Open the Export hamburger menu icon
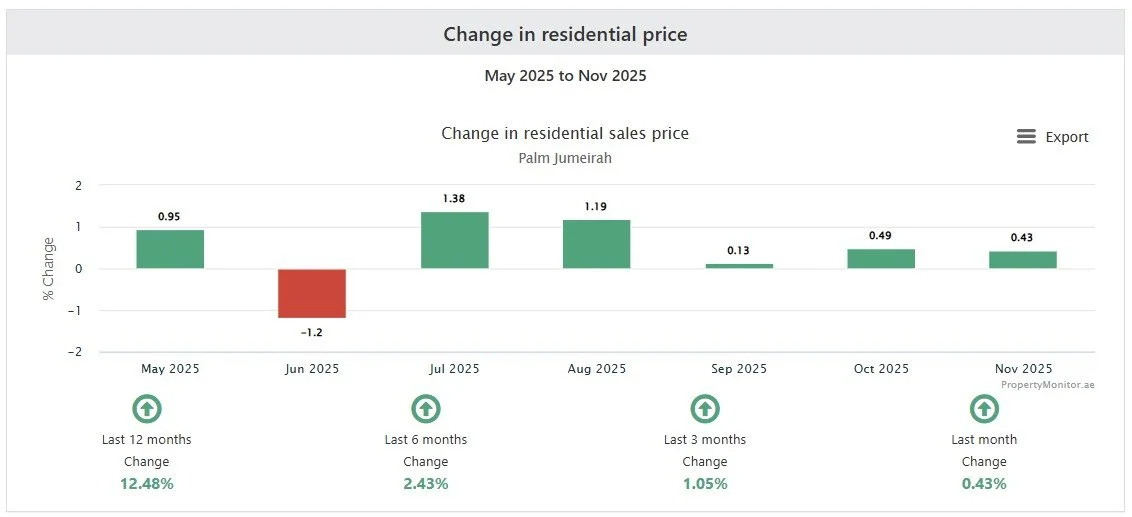The height and width of the screenshot is (517, 1132). point(1026,136)
